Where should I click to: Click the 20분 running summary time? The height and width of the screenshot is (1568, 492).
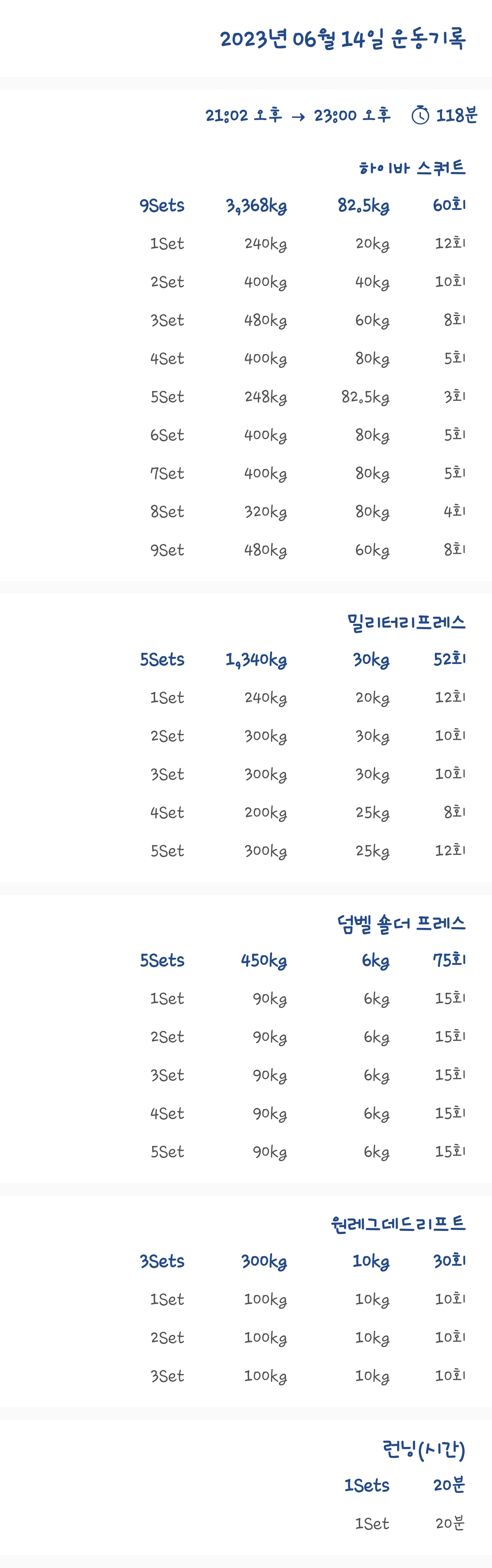point(449,1485)
